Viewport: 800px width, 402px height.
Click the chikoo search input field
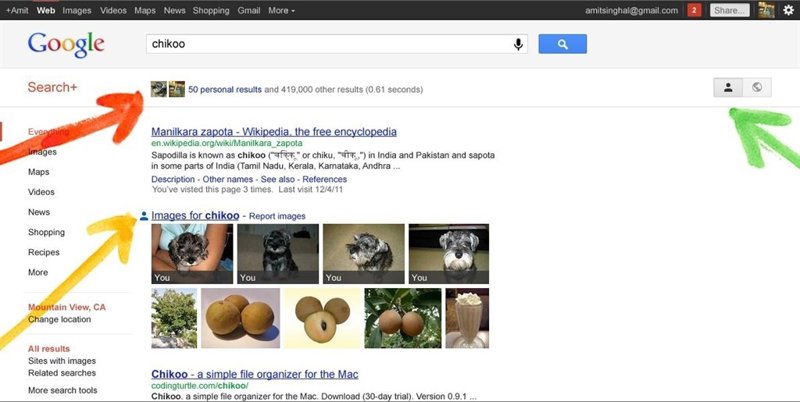328,44
